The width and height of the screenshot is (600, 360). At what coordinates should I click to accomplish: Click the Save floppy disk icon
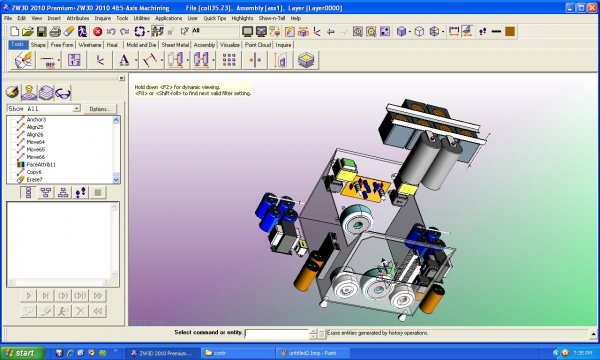tap(41, 31)
